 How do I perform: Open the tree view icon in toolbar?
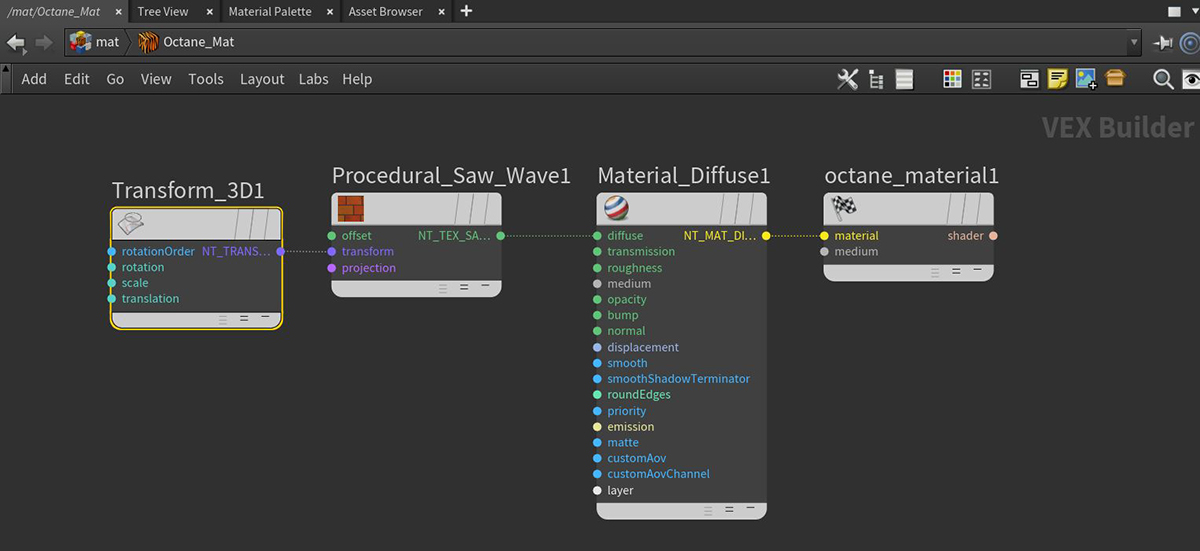[876, 80]
